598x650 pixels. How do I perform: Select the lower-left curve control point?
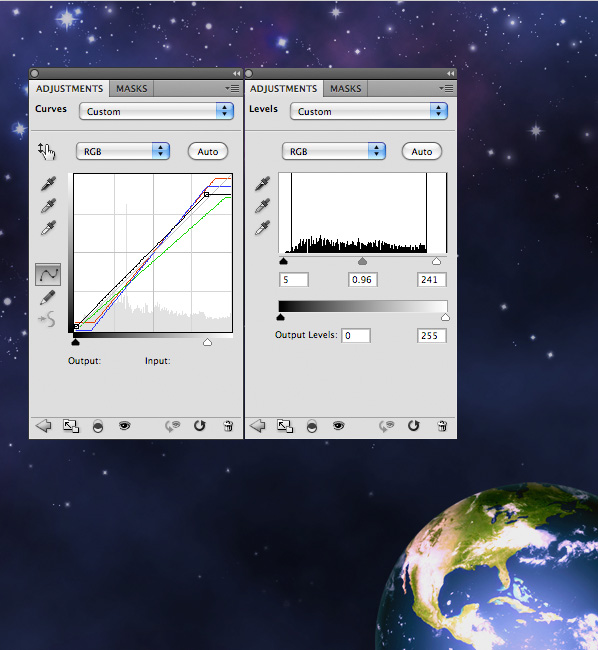[76, 327]
